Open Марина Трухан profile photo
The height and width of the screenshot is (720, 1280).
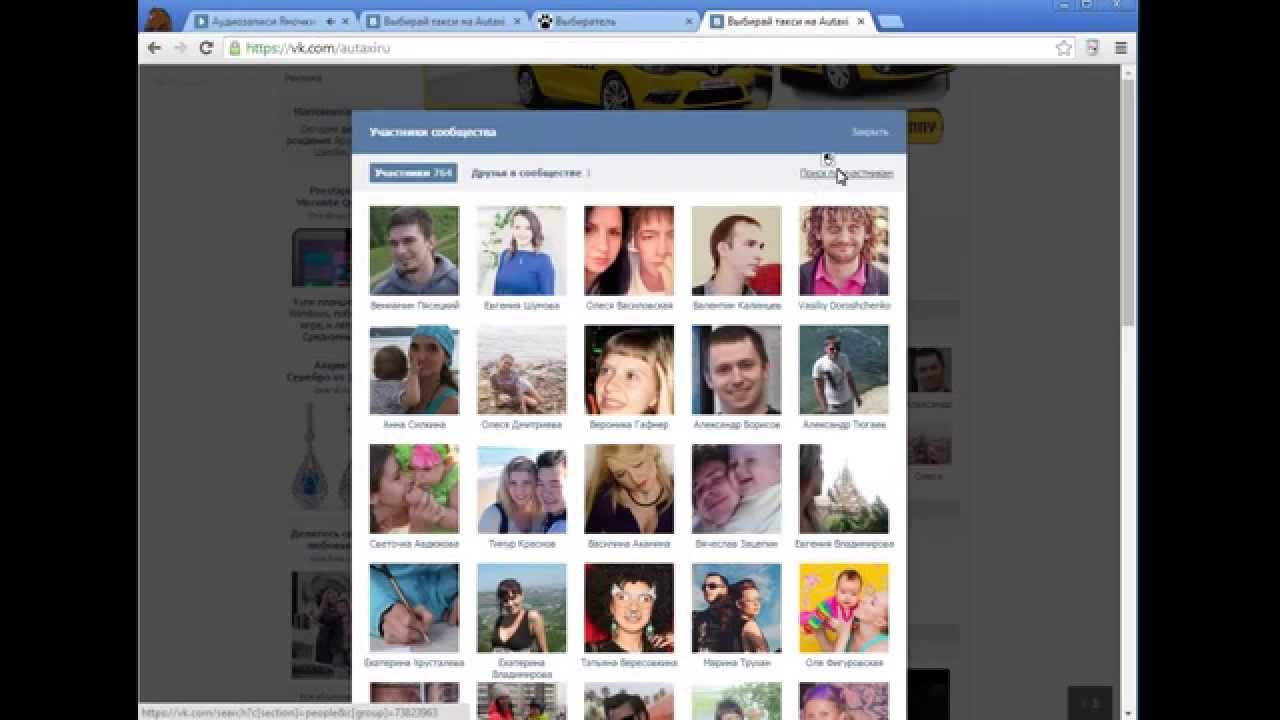736,608
